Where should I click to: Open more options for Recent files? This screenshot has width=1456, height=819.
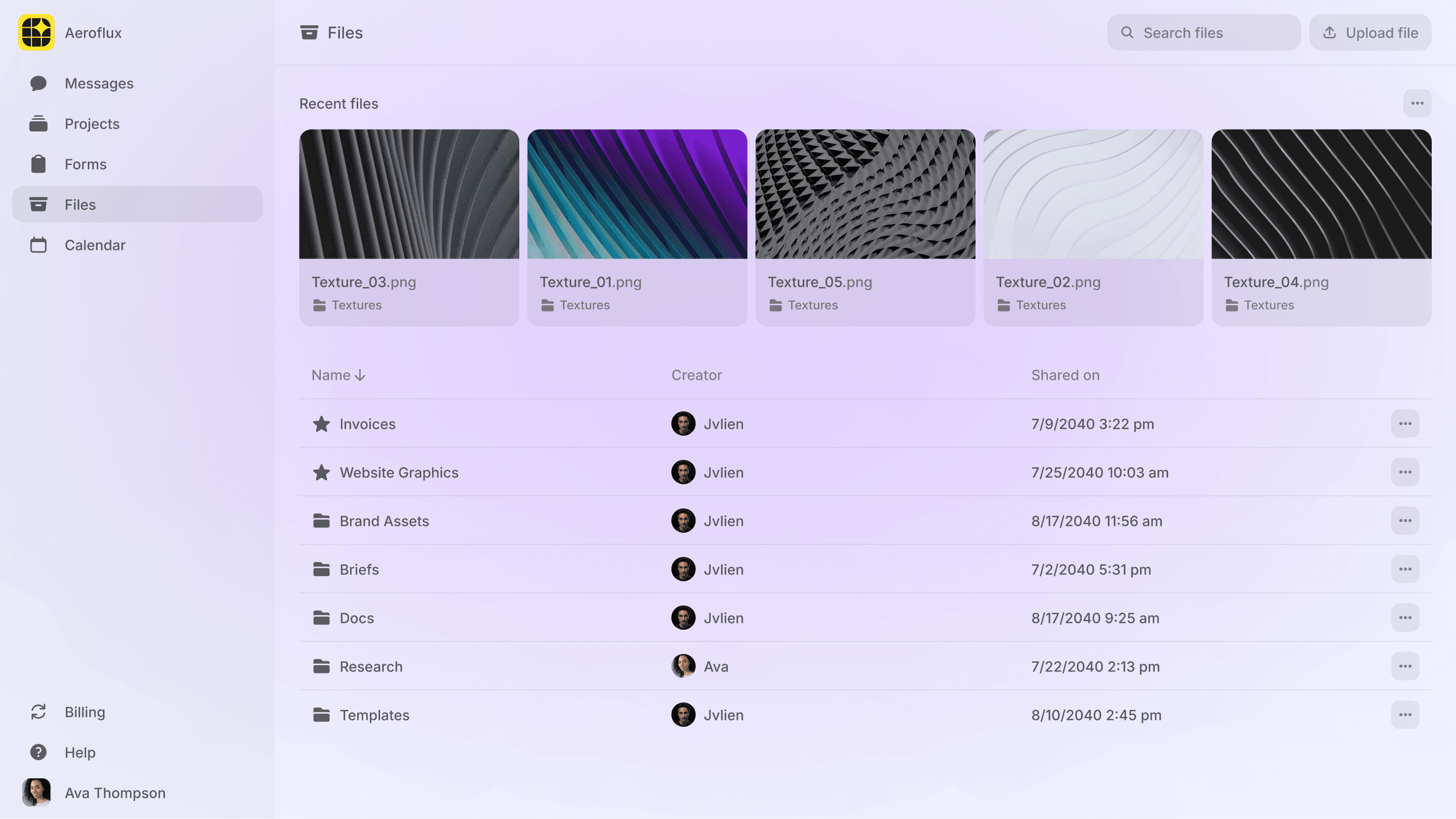1417,103
